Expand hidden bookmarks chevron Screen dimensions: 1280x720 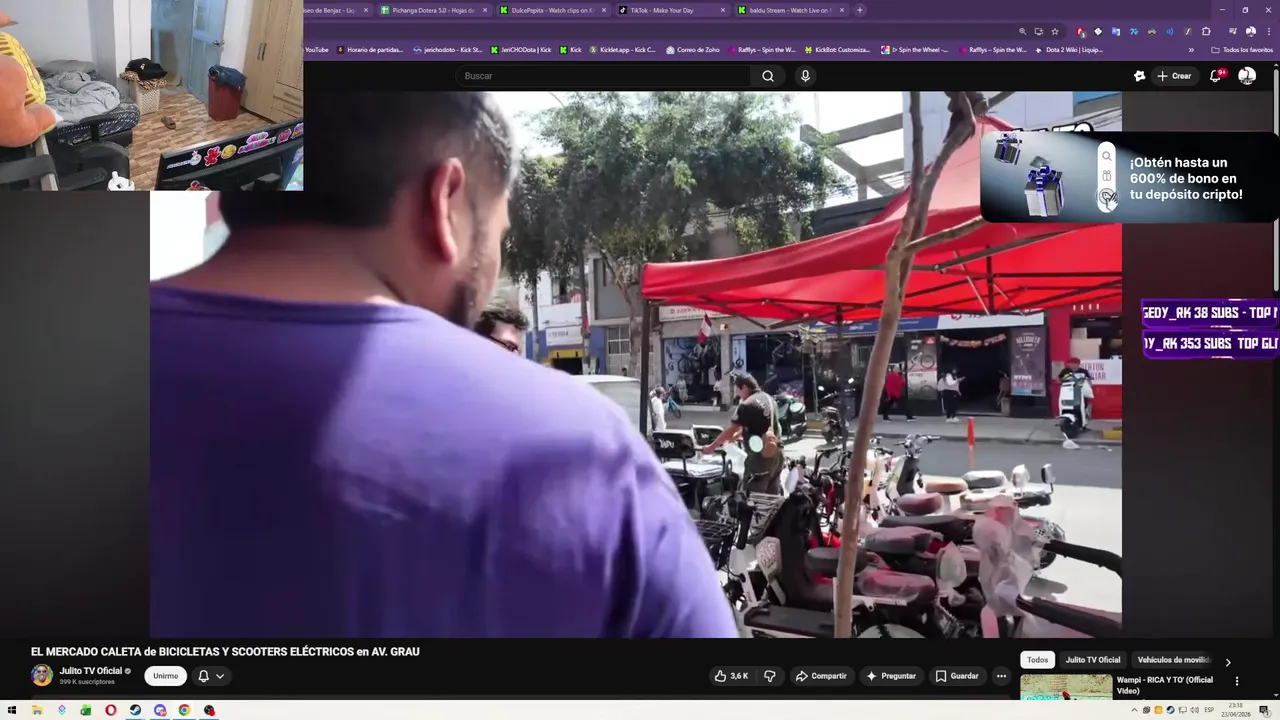pyautogui.click(x=1191, y=49)
